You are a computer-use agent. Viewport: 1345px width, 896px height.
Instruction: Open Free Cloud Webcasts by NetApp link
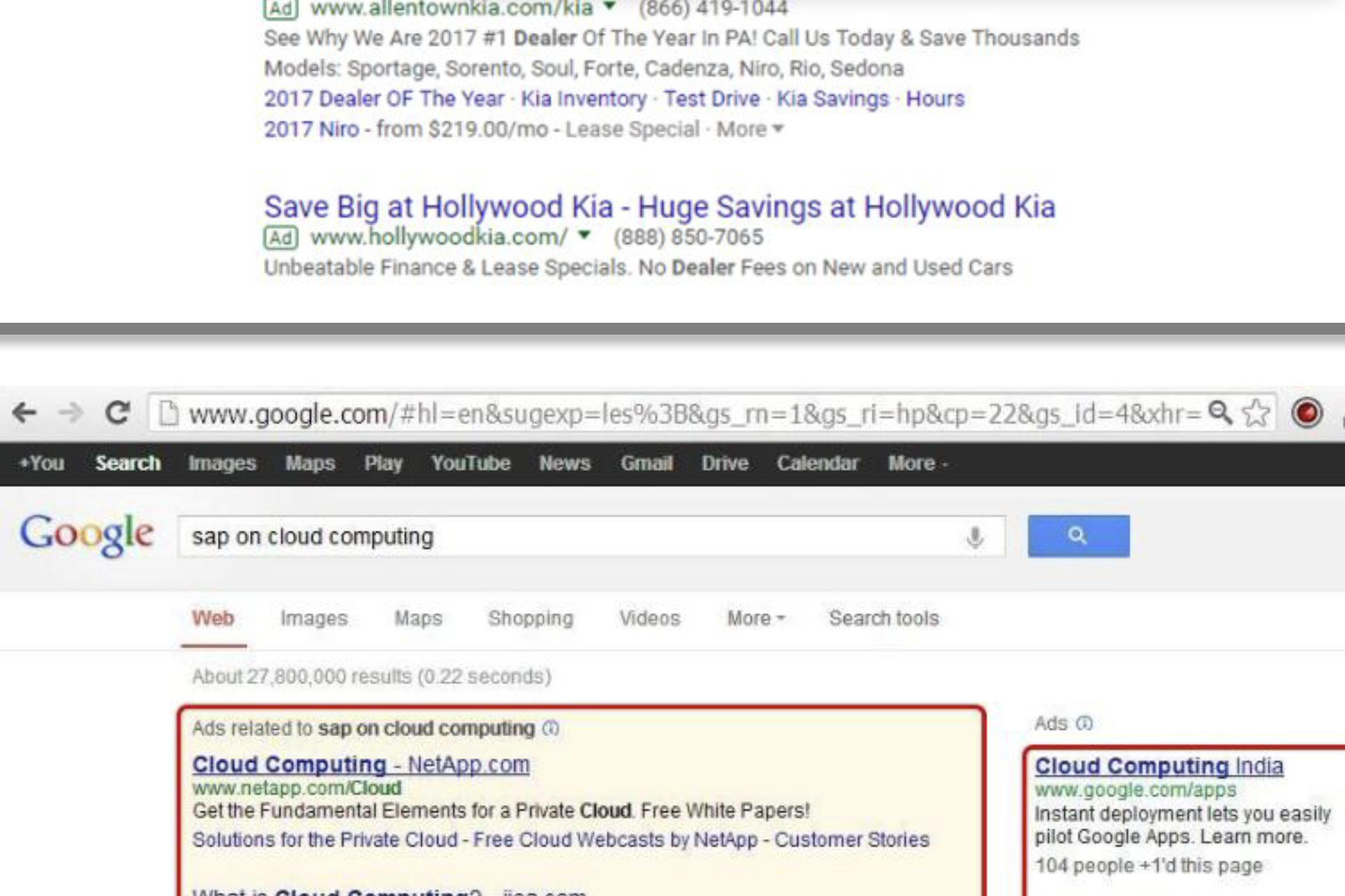[616, 840]
